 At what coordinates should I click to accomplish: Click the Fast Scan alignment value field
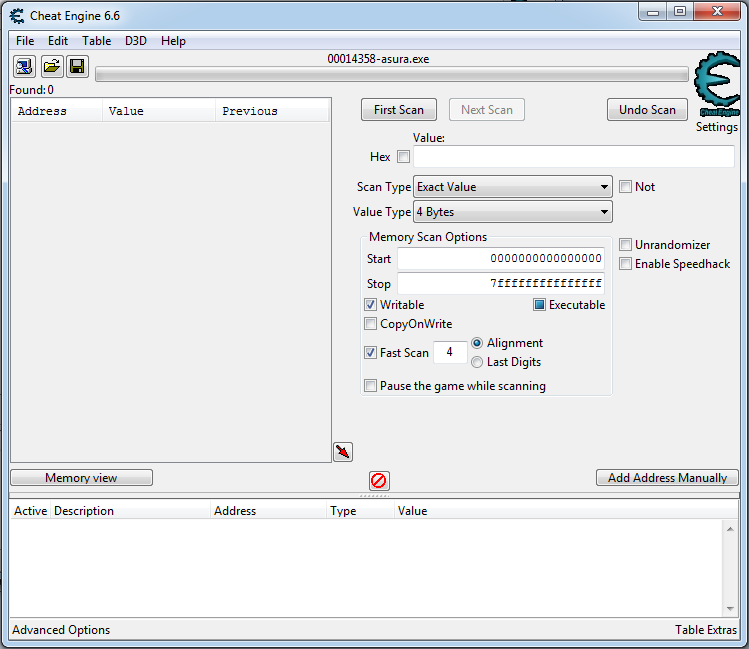click(450, 352)
